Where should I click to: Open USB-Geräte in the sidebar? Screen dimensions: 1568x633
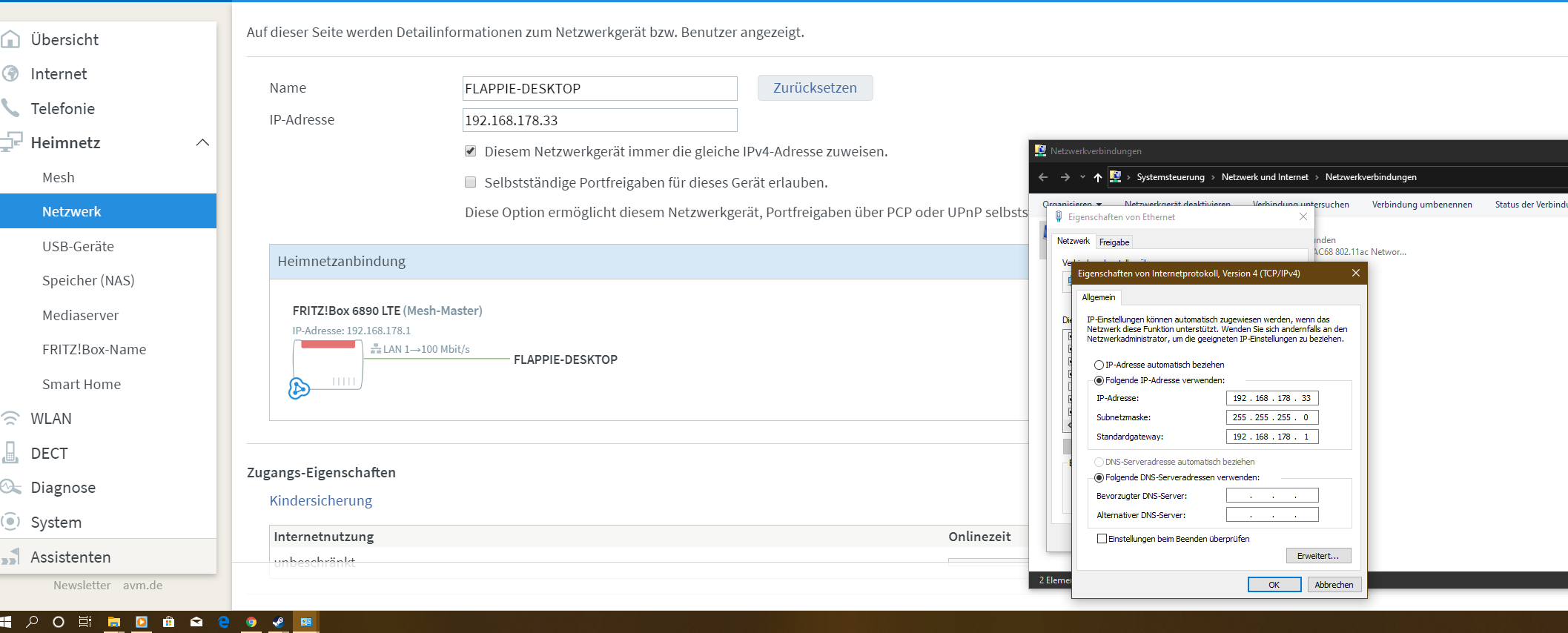pyautogui.click(x=78, y=246)
